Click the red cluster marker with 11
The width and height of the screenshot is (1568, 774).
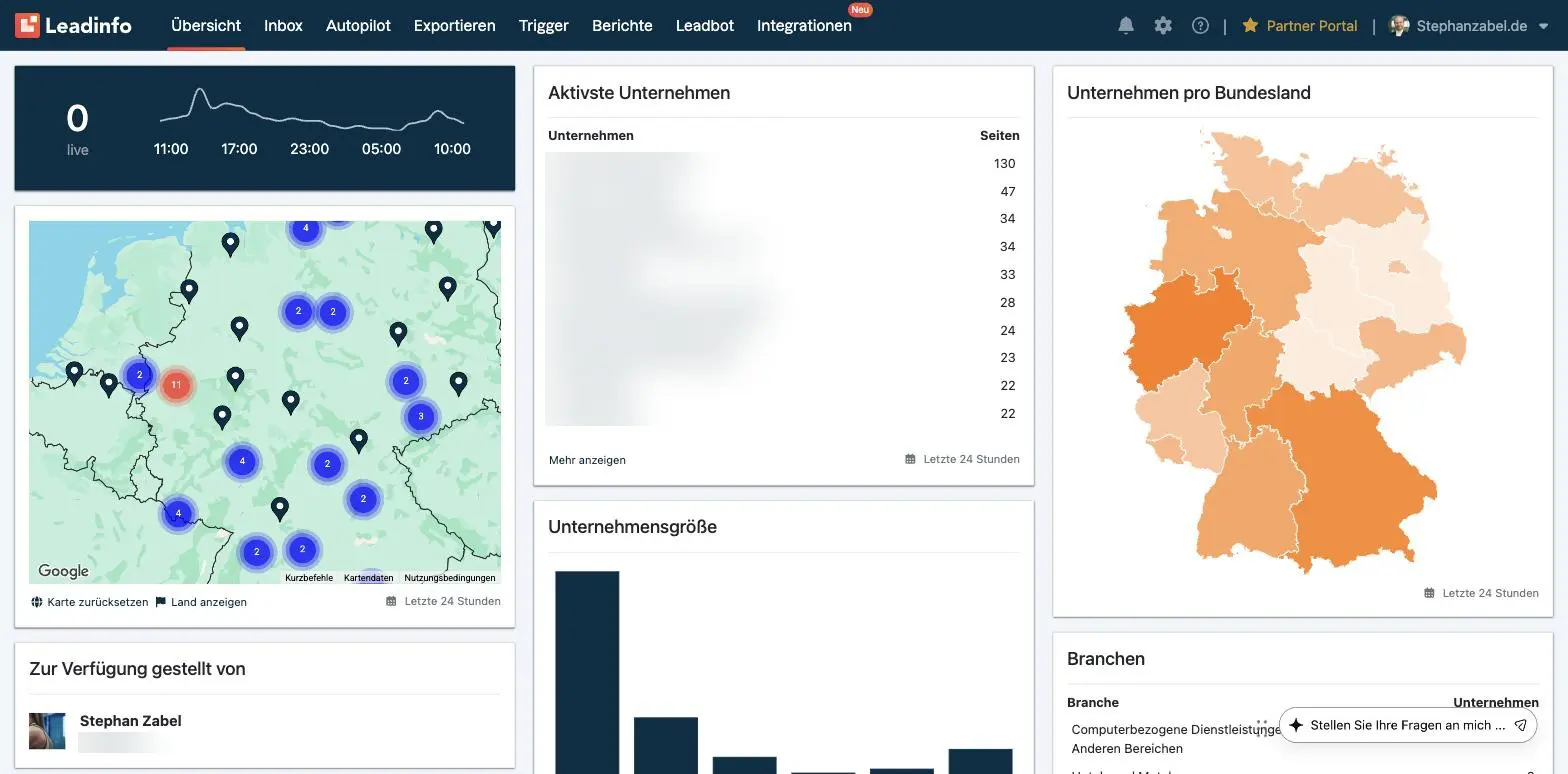point(176,385)
